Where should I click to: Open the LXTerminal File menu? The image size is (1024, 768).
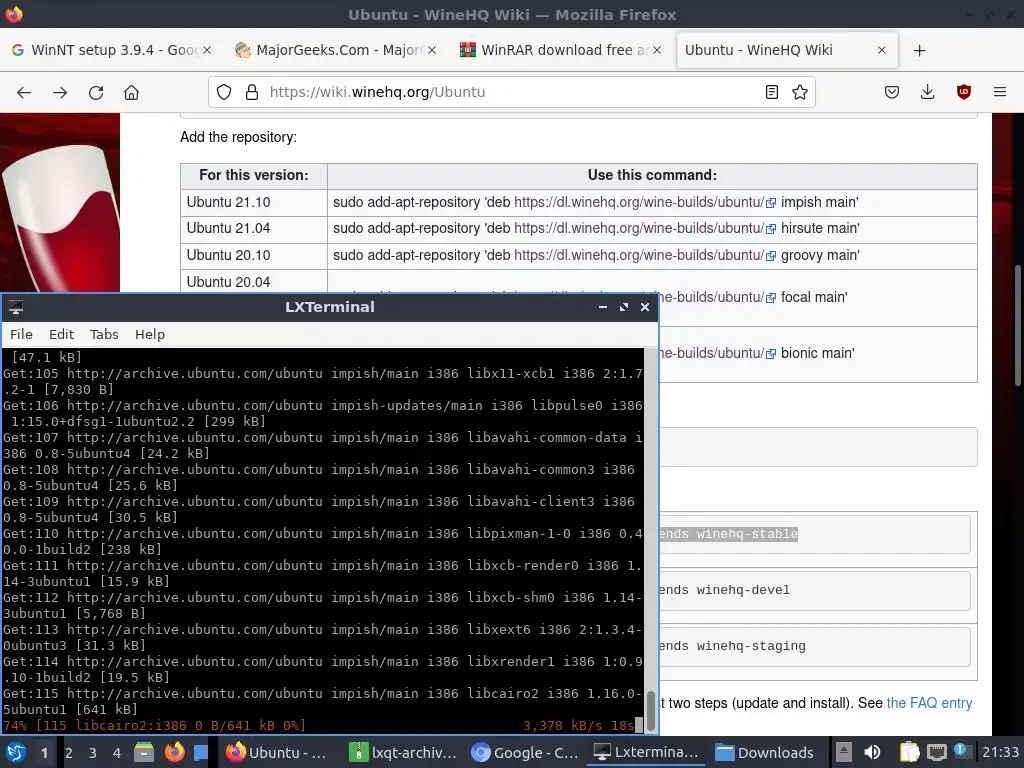[21, 334]
